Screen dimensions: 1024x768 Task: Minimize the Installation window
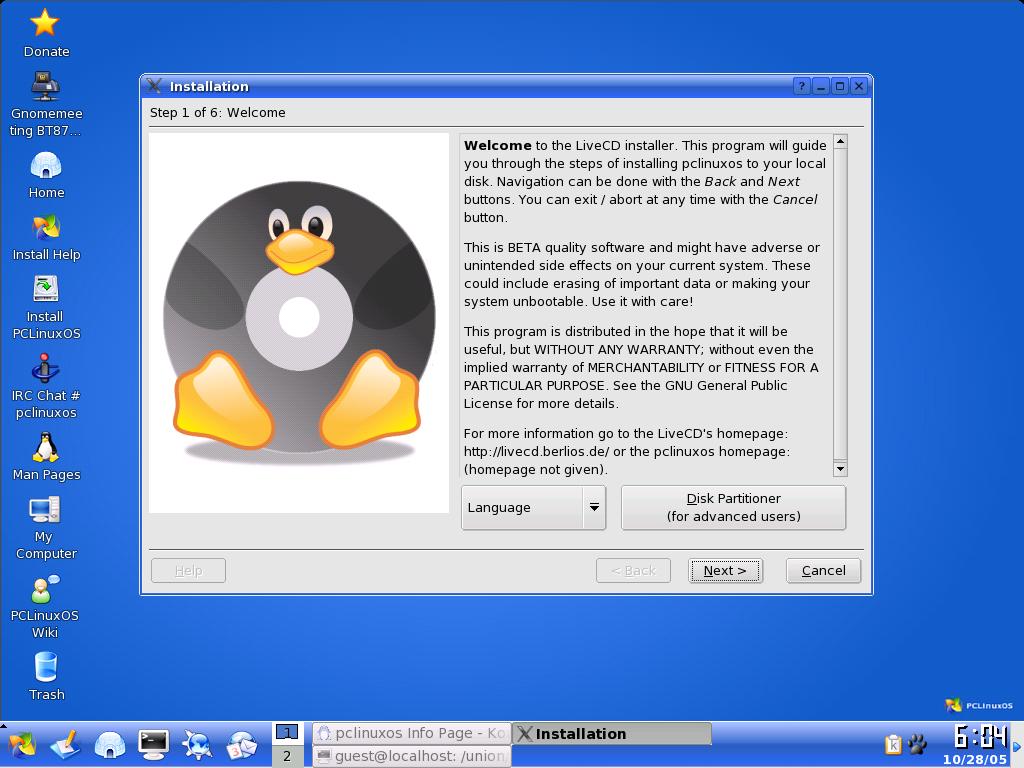click(822, 86)
